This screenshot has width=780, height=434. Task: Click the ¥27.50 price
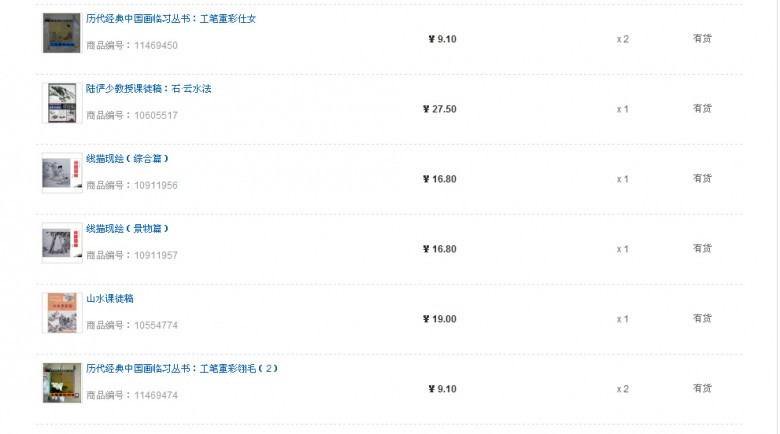click(439, 109)
